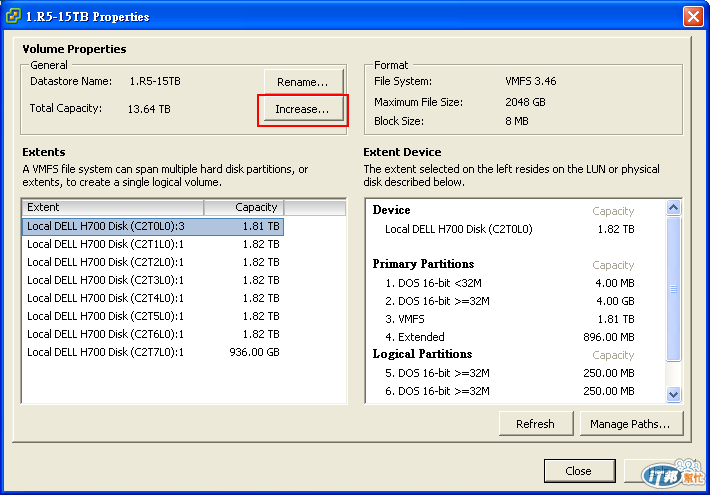Click the Total Capacity value 13.64 TB
This screenshot has width=710, height=495.
(x=149, y=109)
